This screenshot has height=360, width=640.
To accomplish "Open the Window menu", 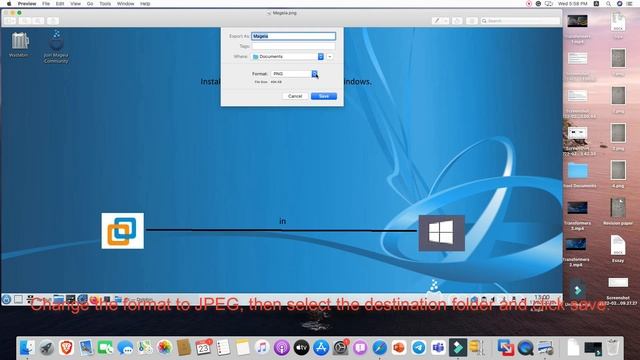I will [x=125, y=3].
